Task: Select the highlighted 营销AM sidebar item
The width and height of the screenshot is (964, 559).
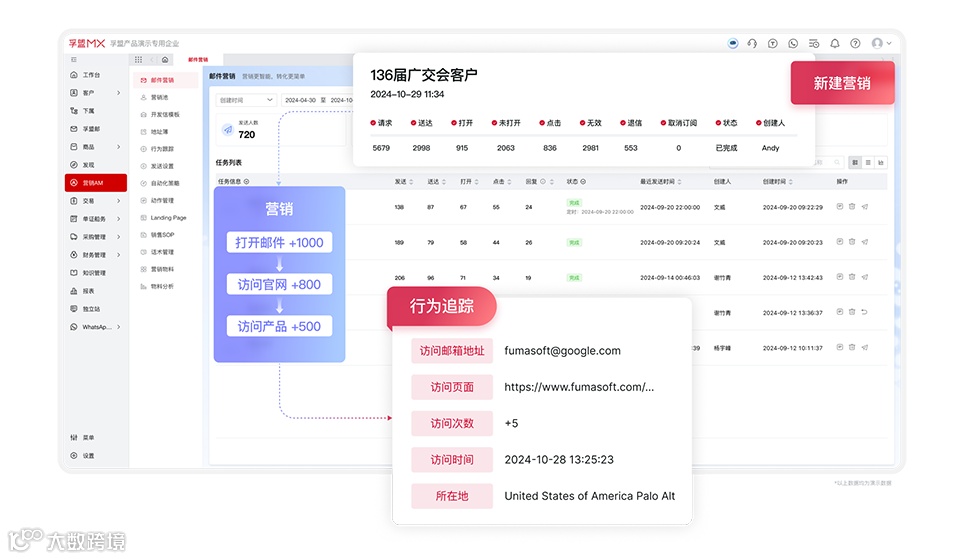Action: 96,183
